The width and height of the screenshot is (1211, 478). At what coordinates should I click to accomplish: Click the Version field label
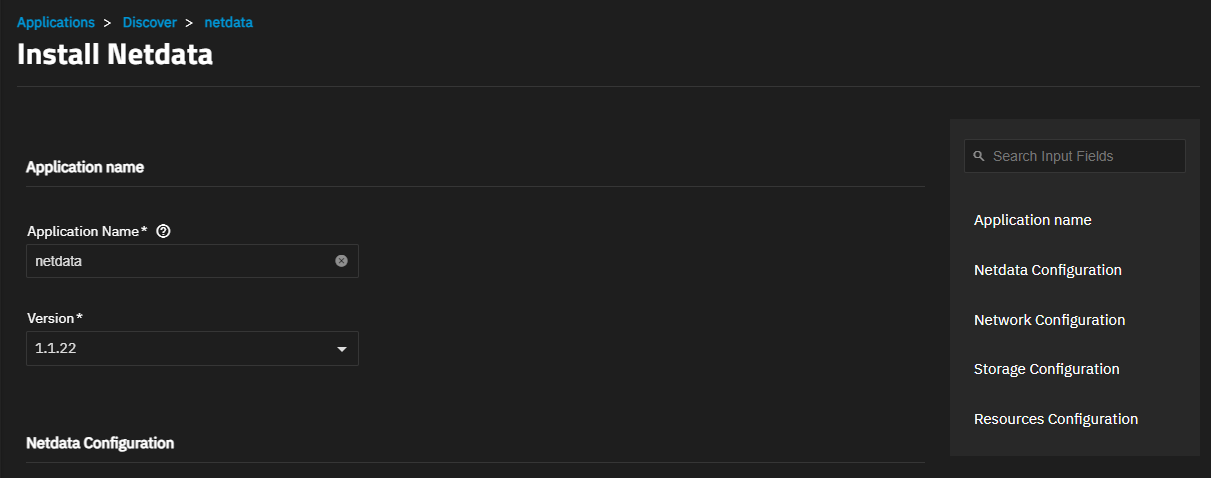click(55, 318)
